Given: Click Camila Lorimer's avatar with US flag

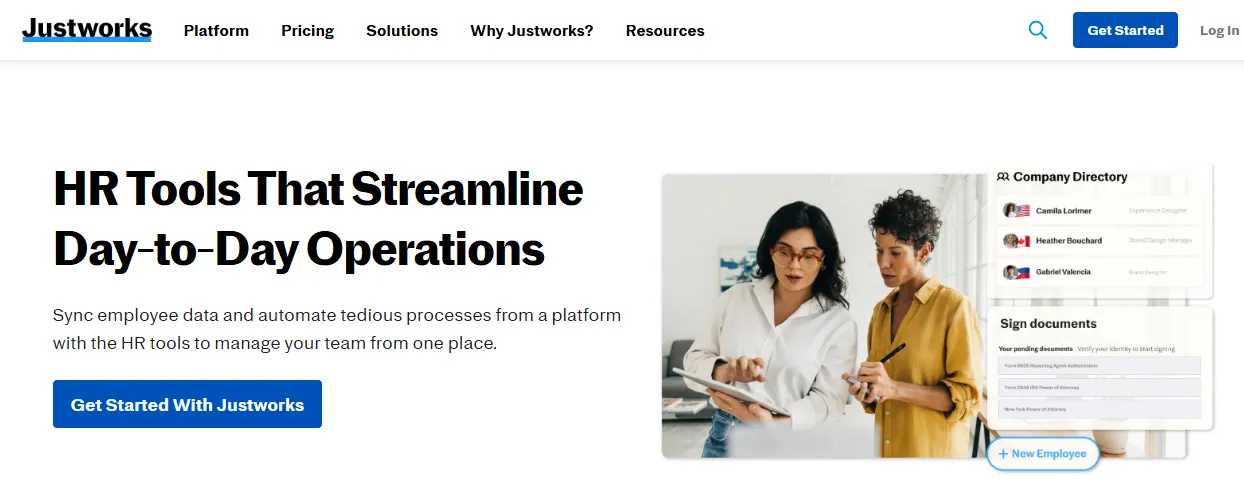Looking at the screenshot, I should pyautogui.click(x=1017, y=211).
